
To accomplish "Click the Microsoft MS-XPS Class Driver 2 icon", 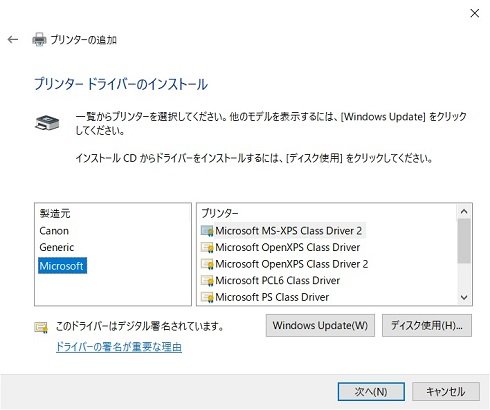I will (x=207, y=231).
